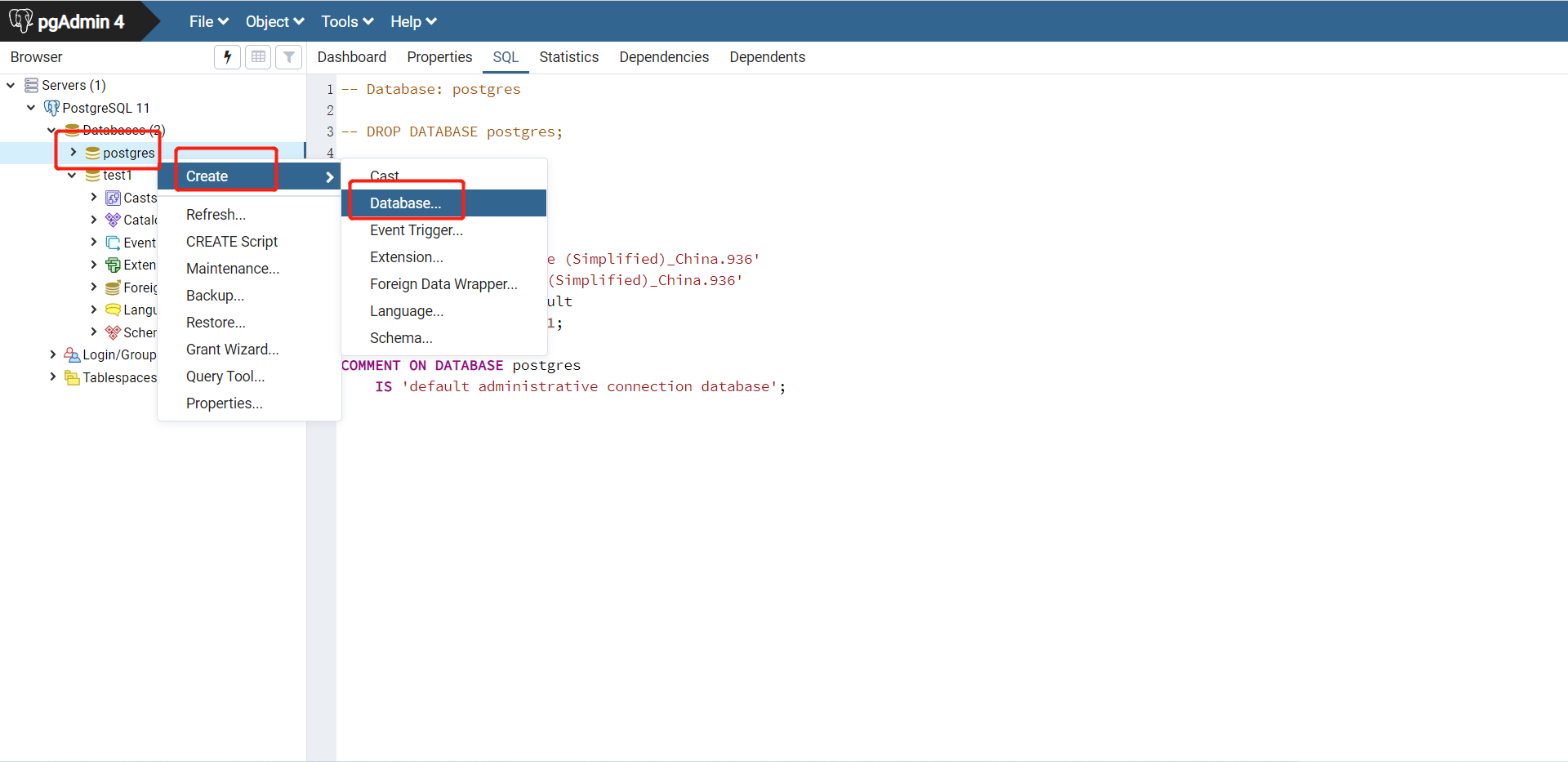The height and width of the screenshot is (762, 1568).
Task: Click the Login/Group Roles icon
Action: (72, 354)
